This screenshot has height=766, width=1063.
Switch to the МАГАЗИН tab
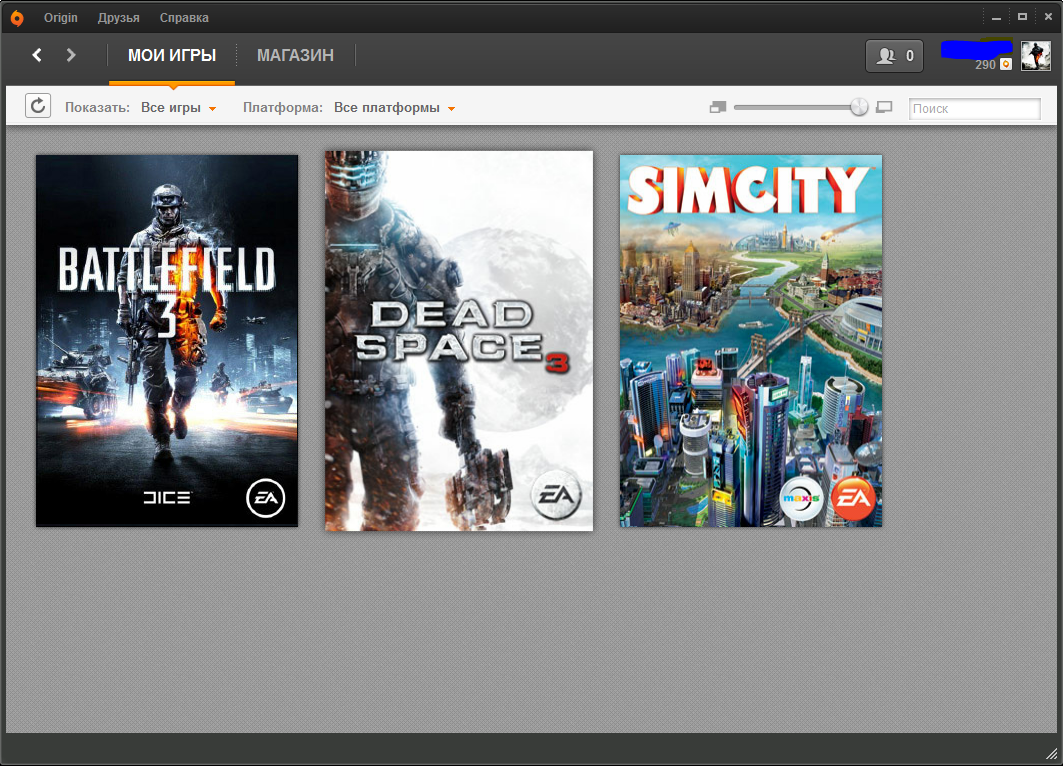coord(295,56)
